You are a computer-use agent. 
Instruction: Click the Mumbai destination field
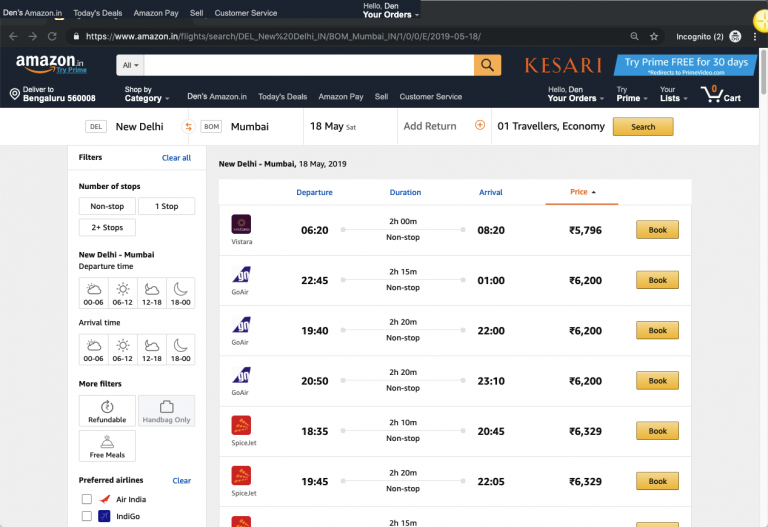pyautogui.click(x=250, y=126)
